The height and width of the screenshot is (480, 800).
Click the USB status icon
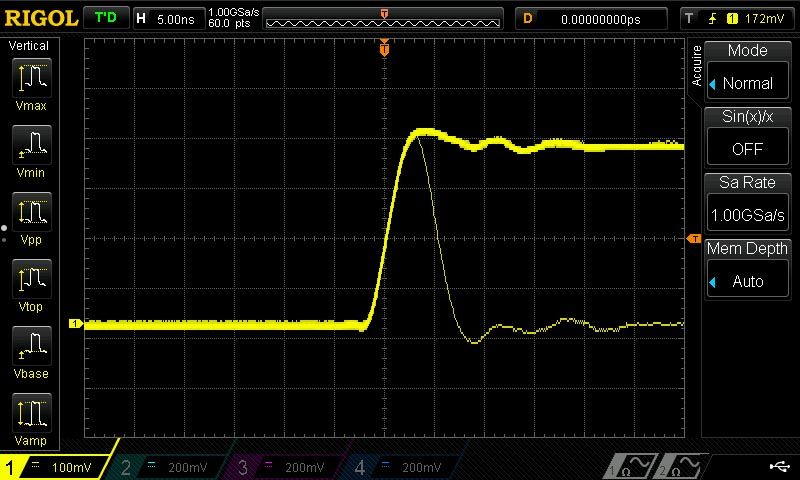click(x=779, y=466)
